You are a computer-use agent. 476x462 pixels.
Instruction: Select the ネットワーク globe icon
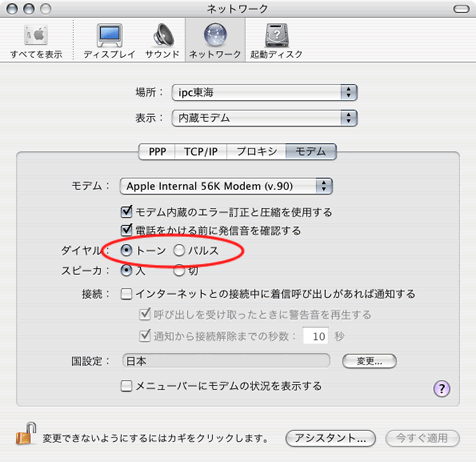tap(215, 35)
